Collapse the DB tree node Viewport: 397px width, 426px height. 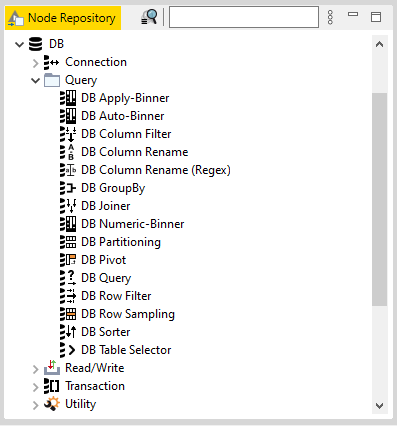click(20, 44)
